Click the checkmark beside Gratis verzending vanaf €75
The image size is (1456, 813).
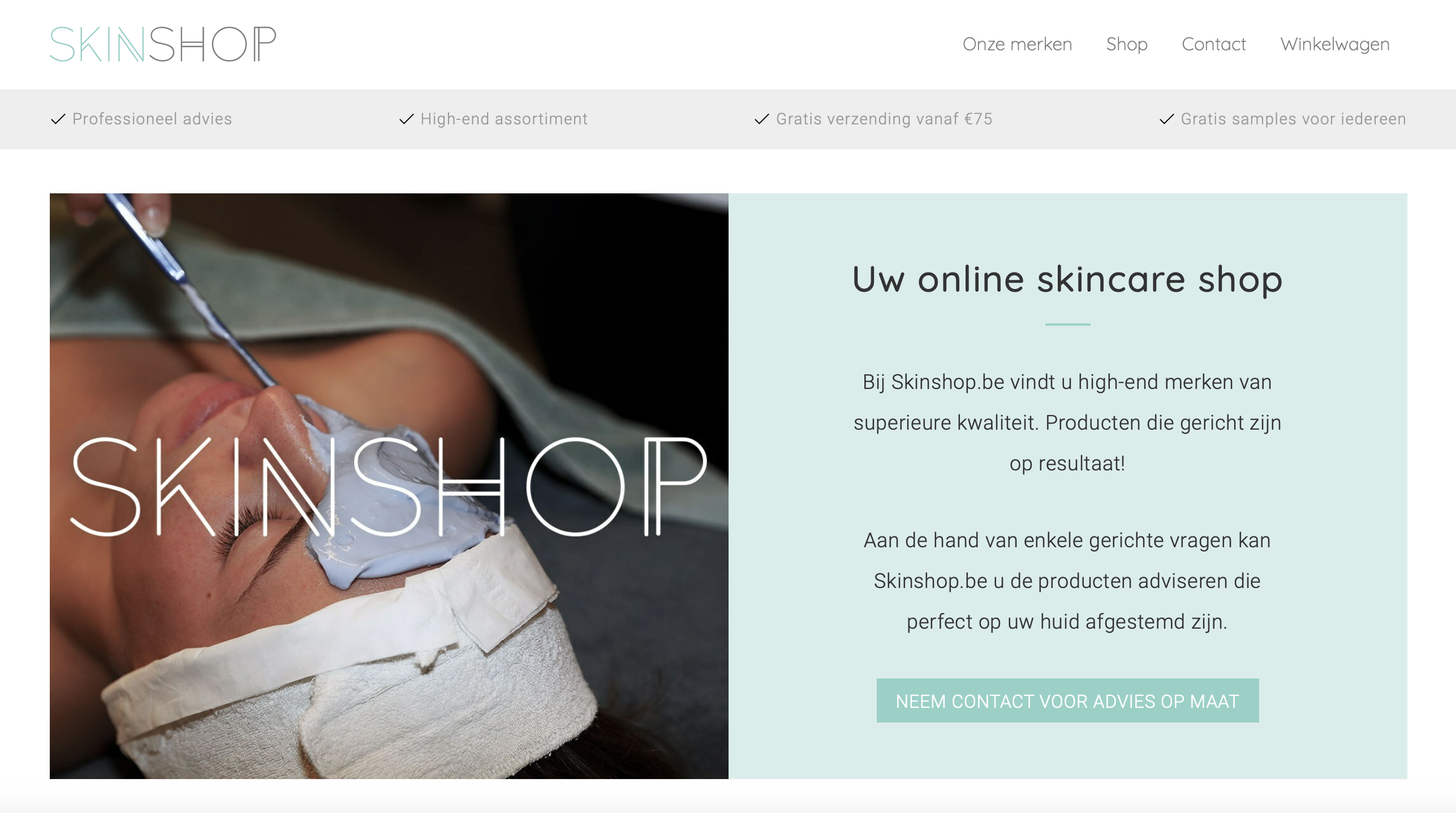coord(762,119)
